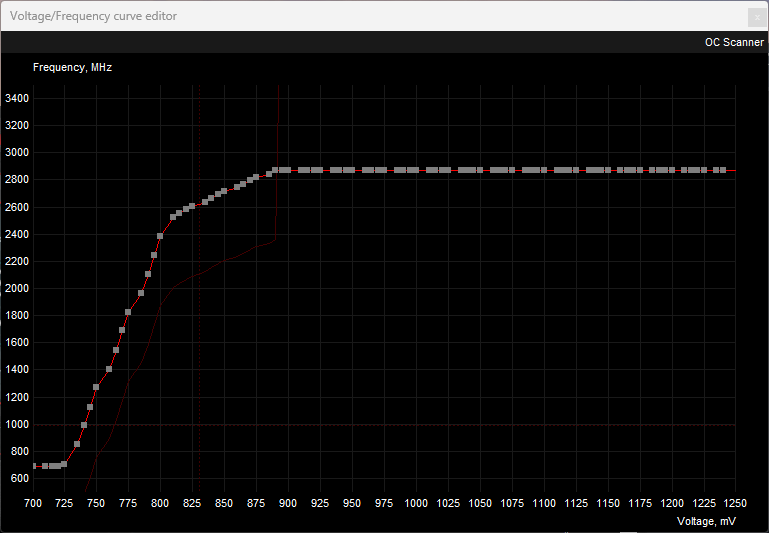The image size is (769, 533).
Task: Click the 900 label on voltage axis
Action: pyautogui.click(x=288, y=503)
